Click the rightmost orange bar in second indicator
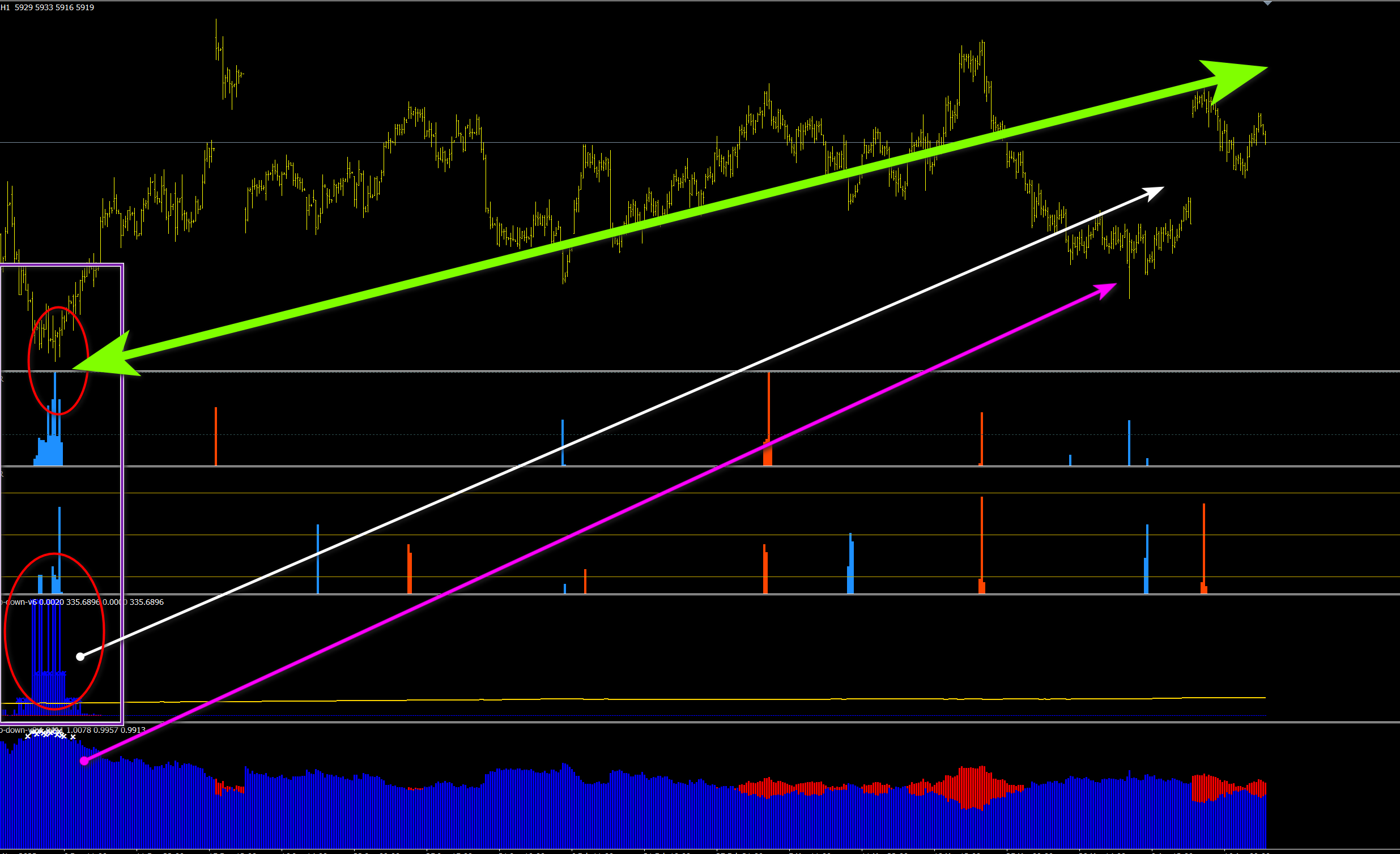The width and height of the screenshot is (1400, 854). [x=1204, y=548]
